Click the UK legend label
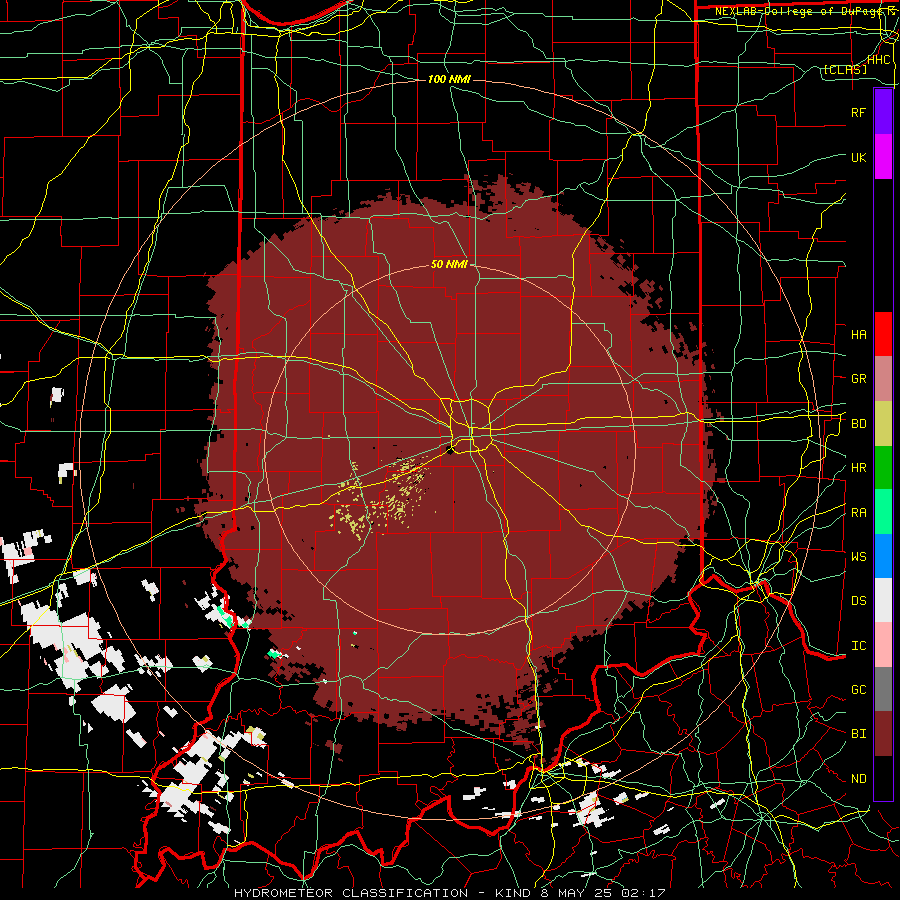The height and width of the screenshot is (900, 900). (x=858, y=157)
